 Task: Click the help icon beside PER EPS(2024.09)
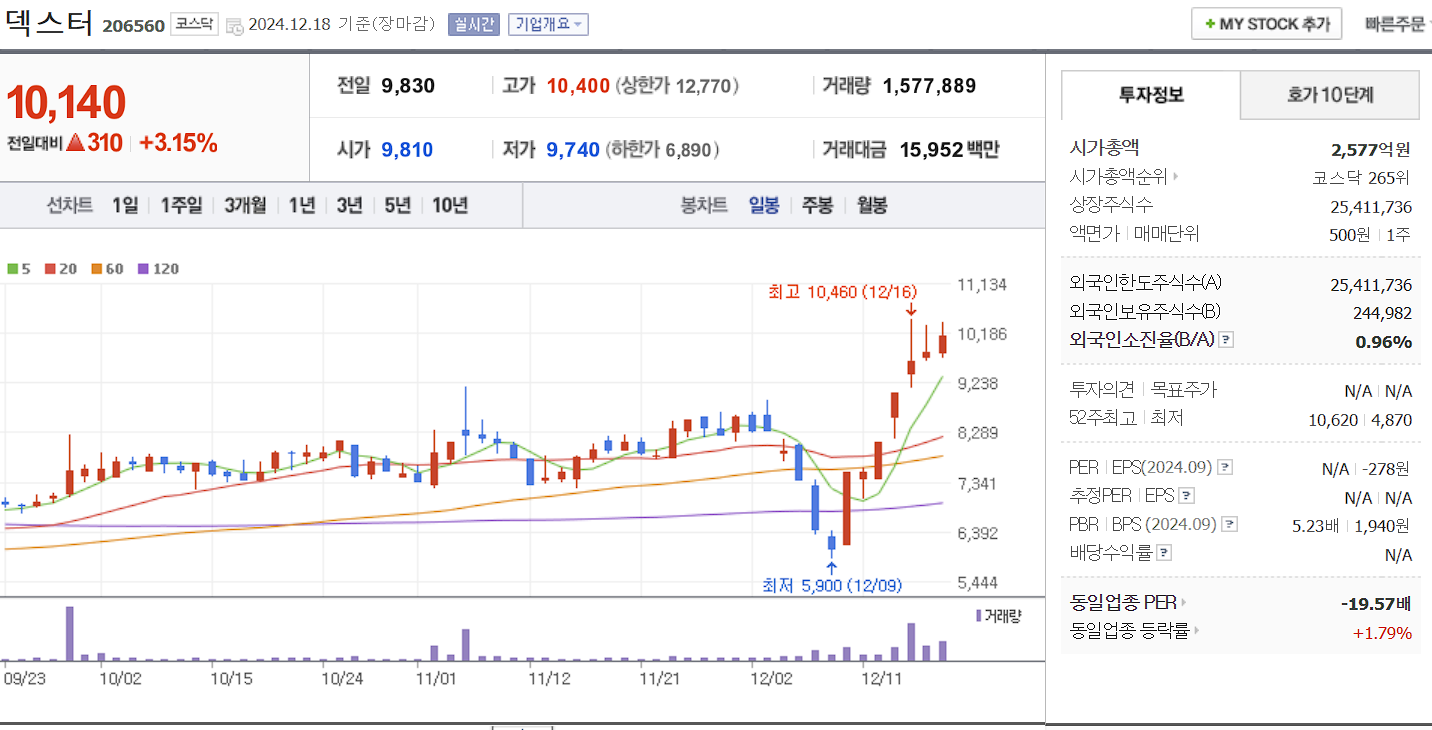click(1224, 468)
